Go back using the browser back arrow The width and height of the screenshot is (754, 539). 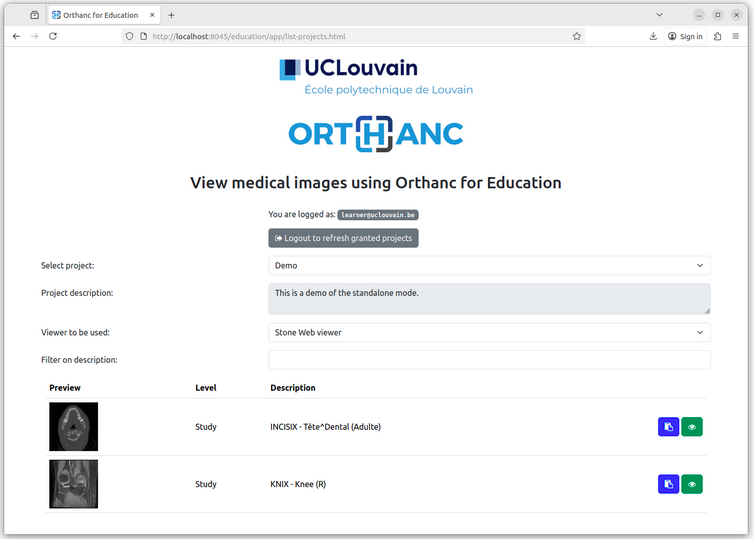tap(16, 36)
